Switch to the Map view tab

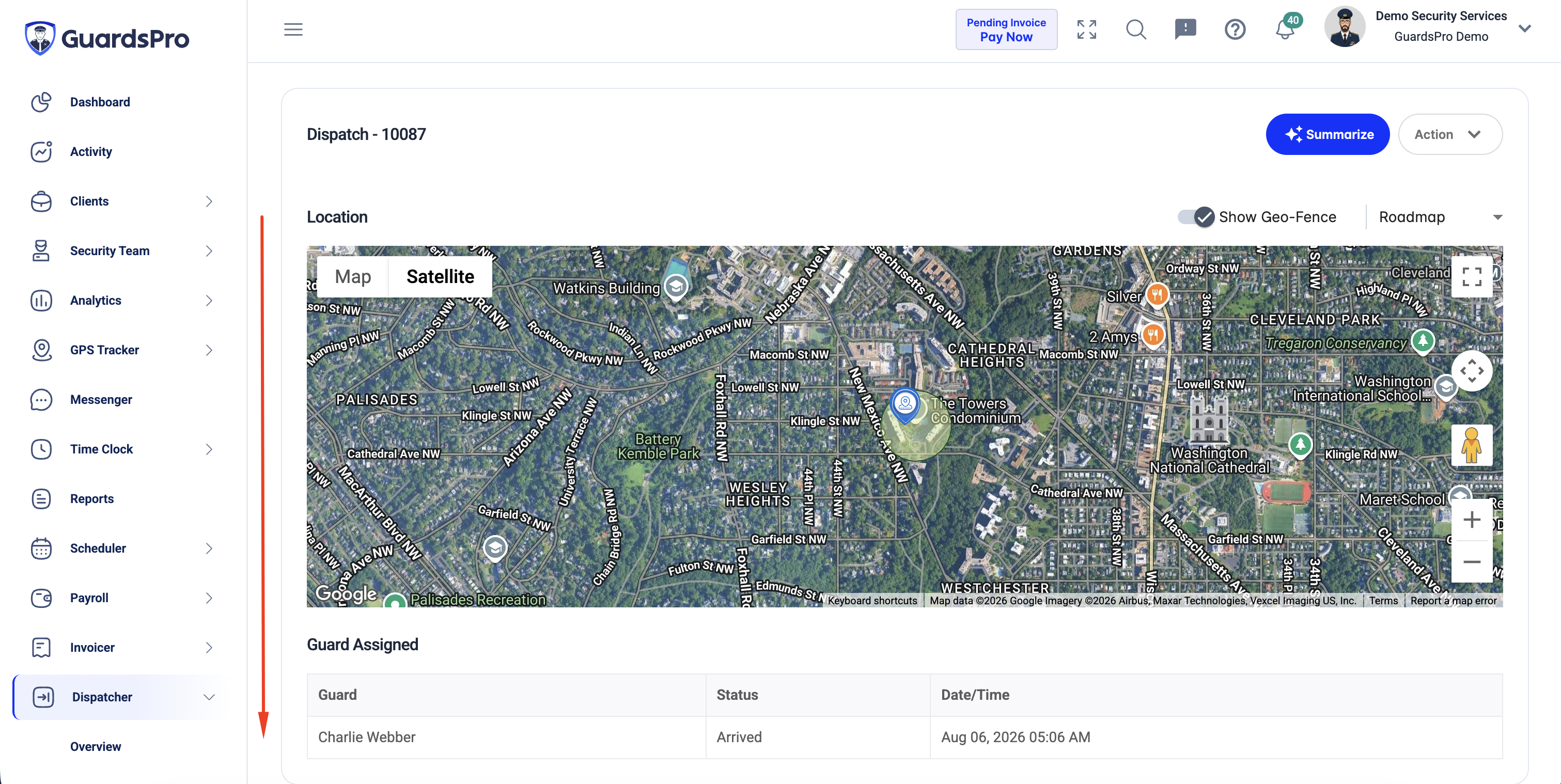pos(353,276)
